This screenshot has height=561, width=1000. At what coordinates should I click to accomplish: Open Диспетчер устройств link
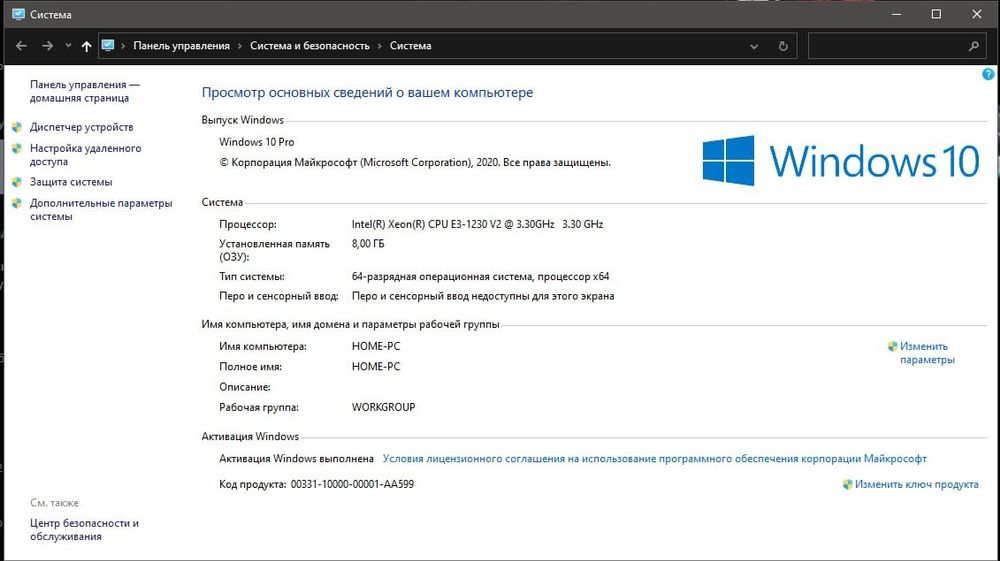click(81, 128)
